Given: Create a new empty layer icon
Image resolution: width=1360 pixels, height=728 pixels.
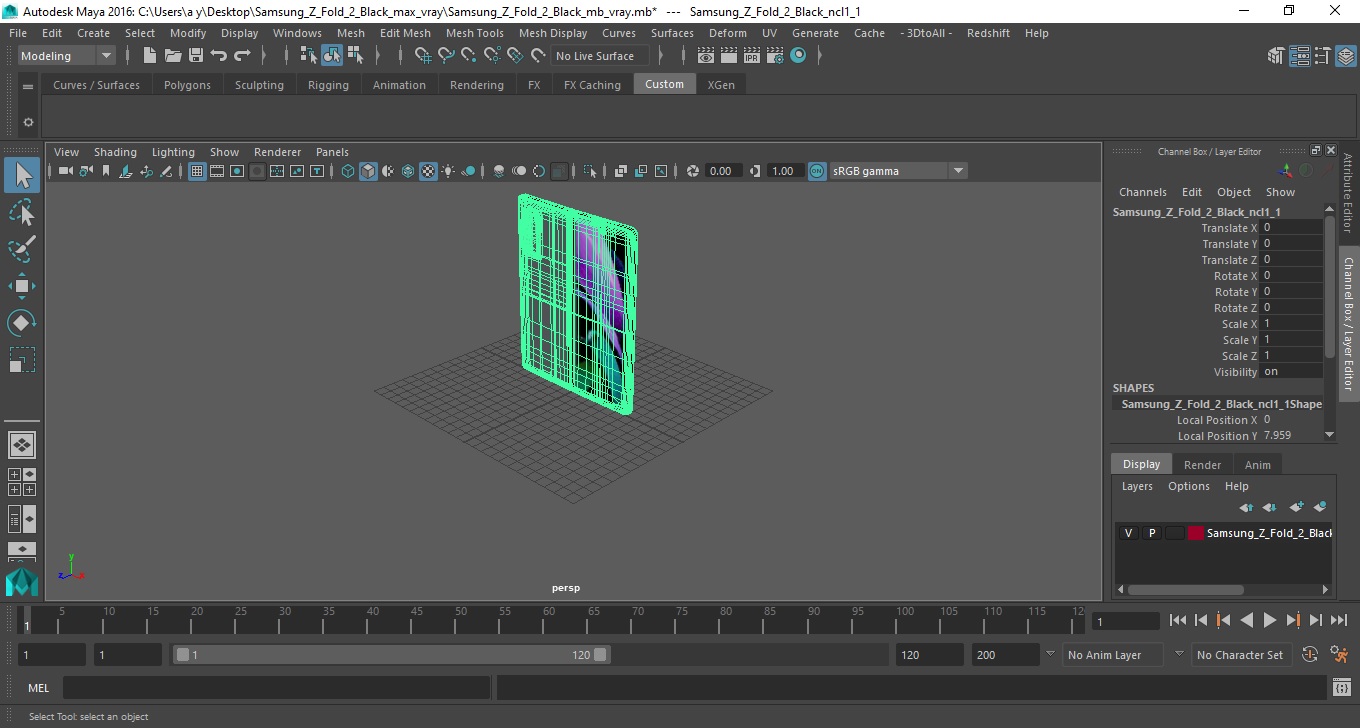Looking at the screenshot, I should [1296, 507].
